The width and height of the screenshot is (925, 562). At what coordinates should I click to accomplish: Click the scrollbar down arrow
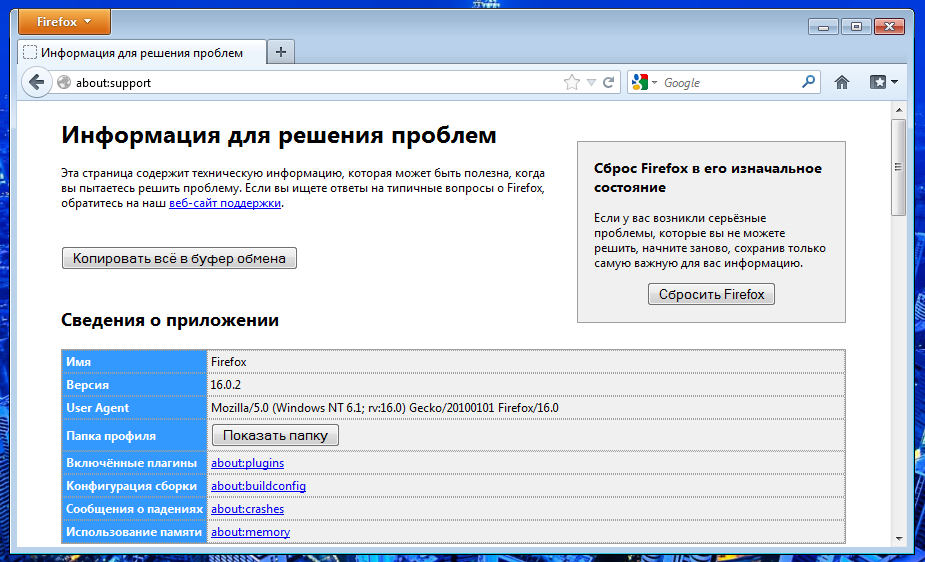click(x=899, y=538)
